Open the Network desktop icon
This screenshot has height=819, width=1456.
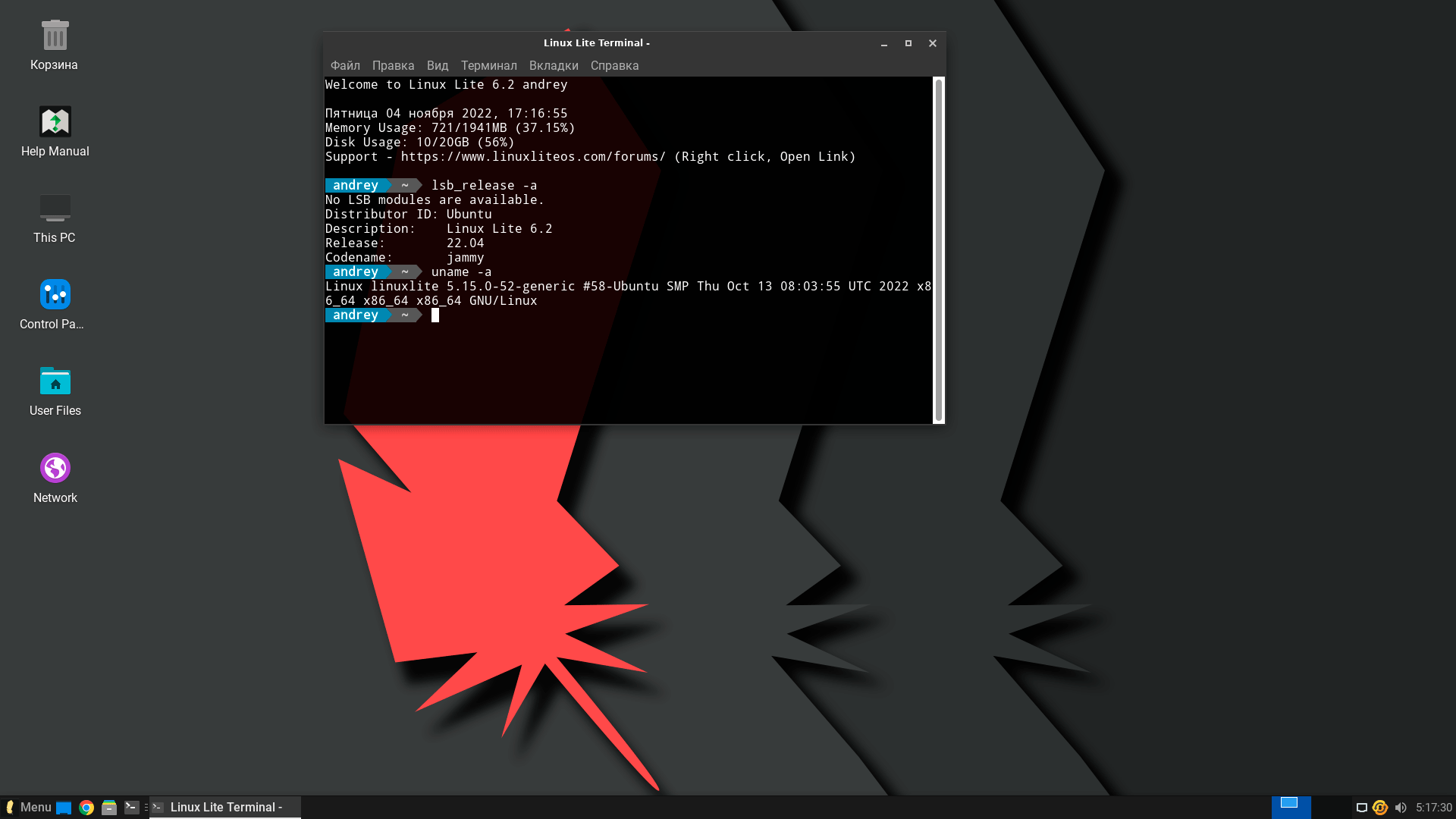[x=55, y=468]
